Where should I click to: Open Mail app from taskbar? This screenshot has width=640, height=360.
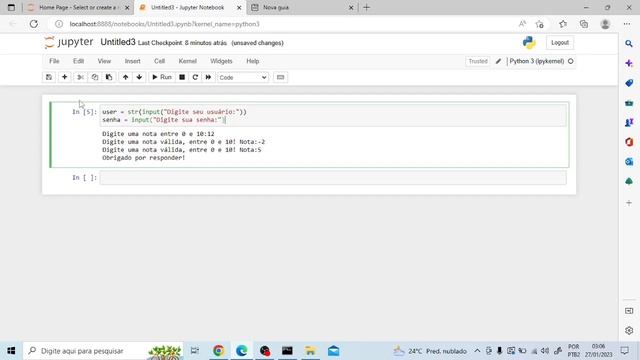tap(333, 351)
